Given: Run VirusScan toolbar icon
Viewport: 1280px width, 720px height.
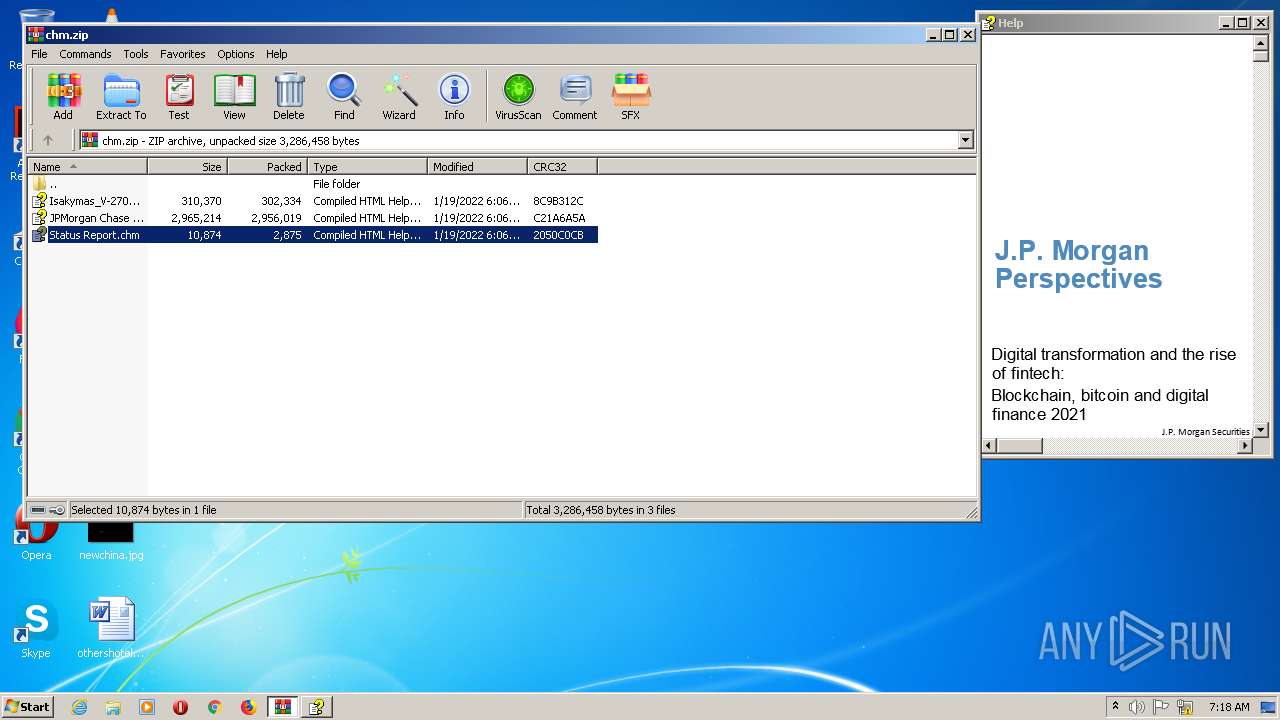Looking at the screenshot, I should tap(518, 97).
